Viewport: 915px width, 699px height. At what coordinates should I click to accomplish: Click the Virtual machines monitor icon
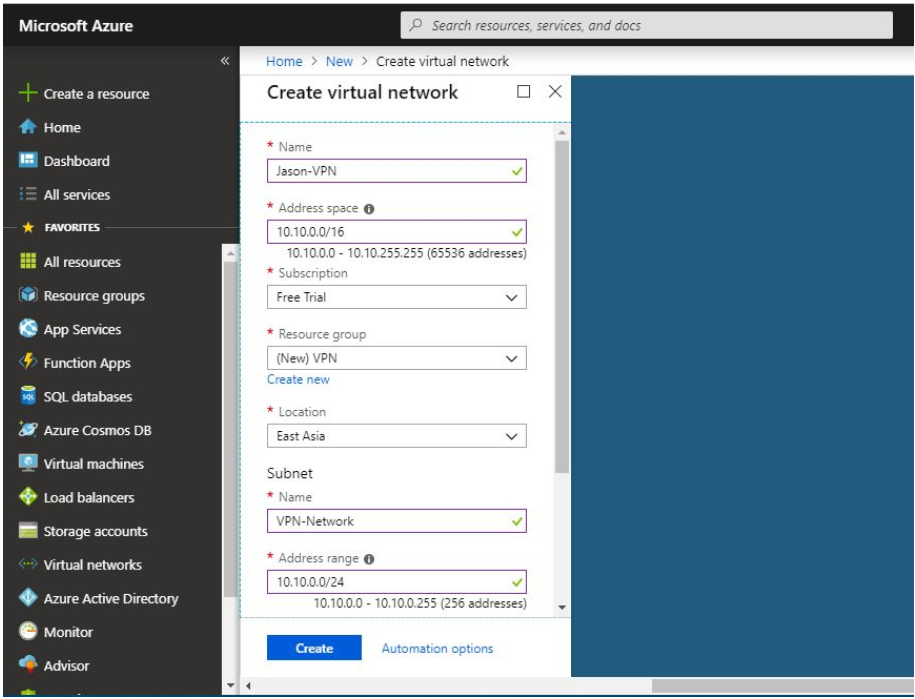click(x=27, y=463)
